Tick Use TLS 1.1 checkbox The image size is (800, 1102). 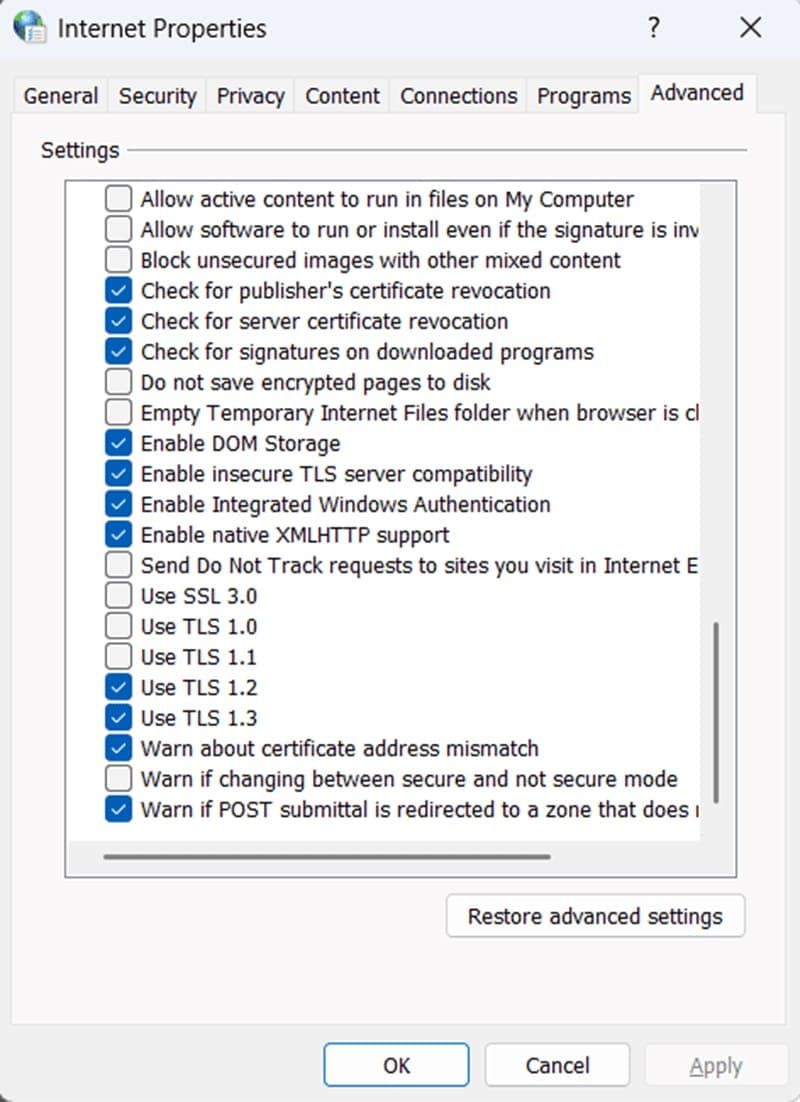pos(119,657)
